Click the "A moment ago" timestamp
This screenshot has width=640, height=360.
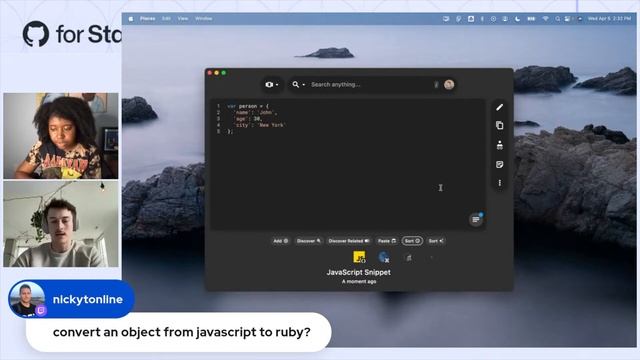point(359,282)
